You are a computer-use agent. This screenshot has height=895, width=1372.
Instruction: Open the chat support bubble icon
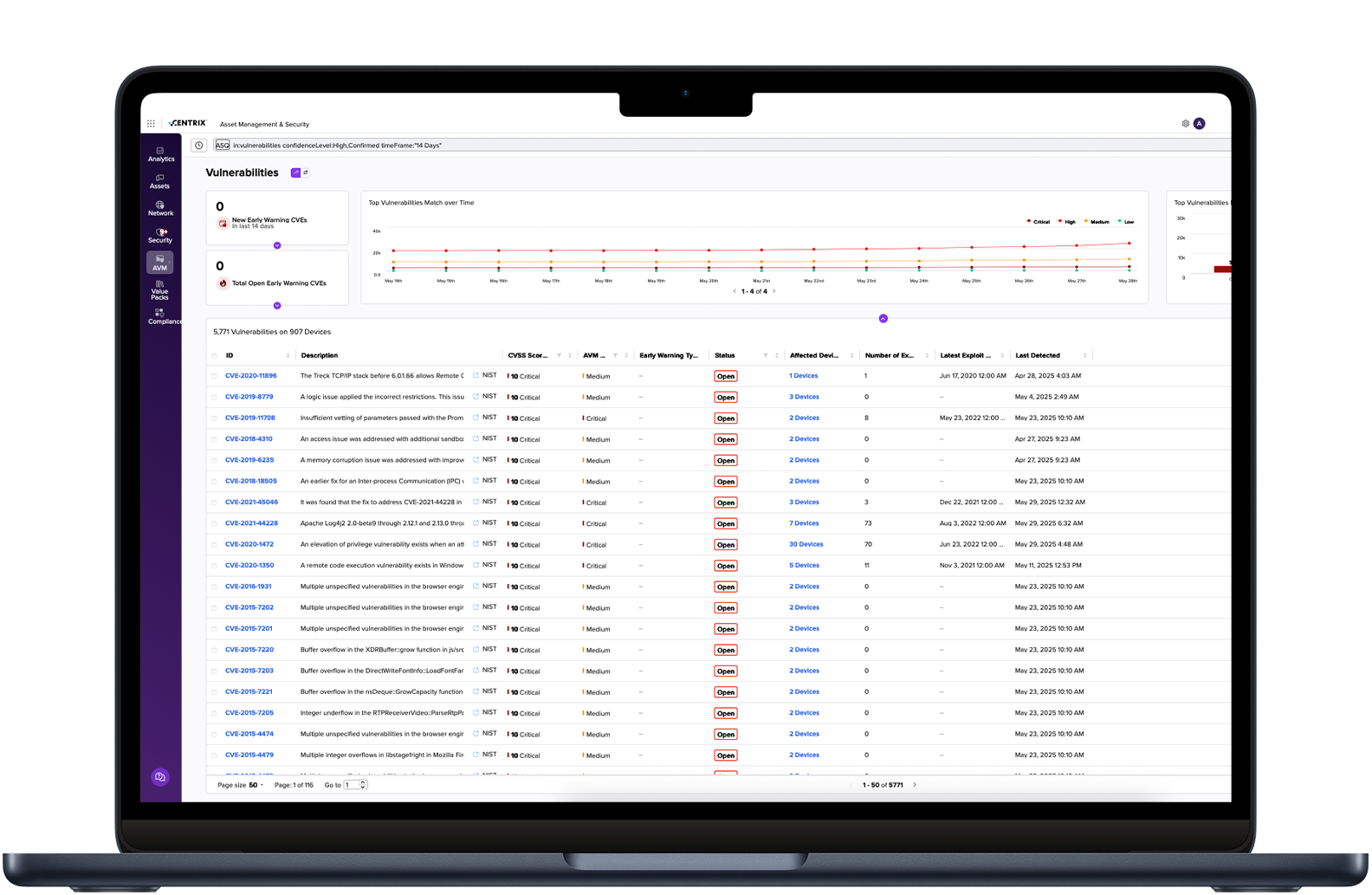tap(159, 777)
